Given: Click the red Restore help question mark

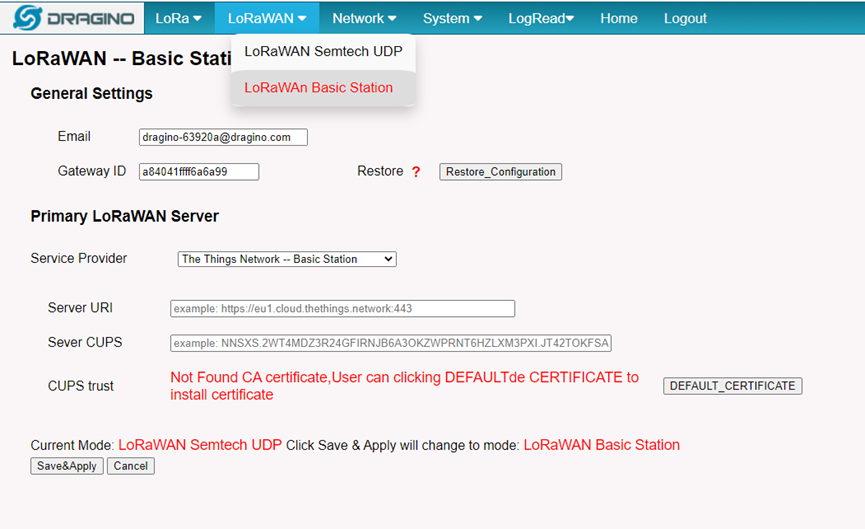Looking at the screenshot, I should pos(416,172).
